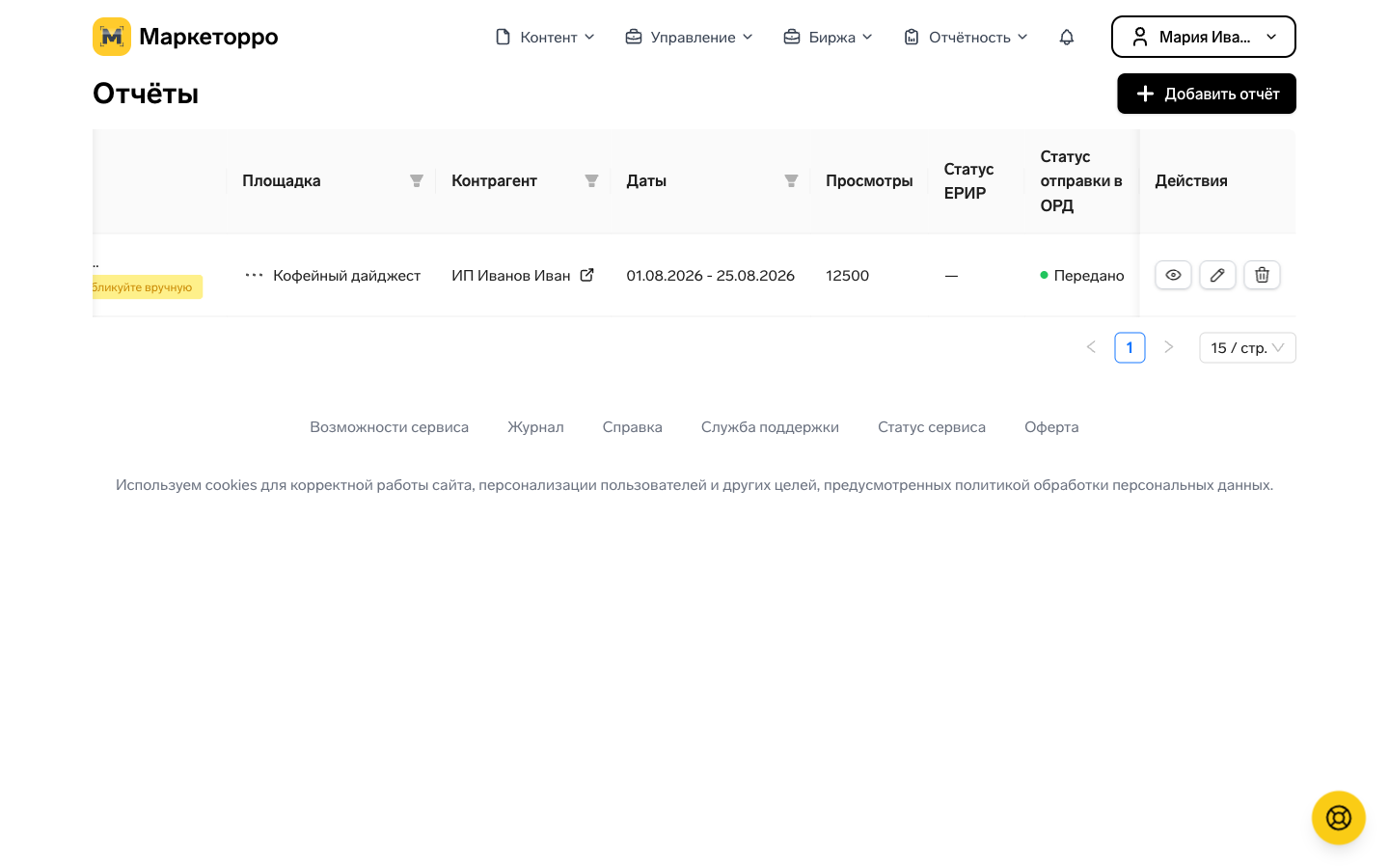Go to next page arrow
The width and height of the screenshot is (1389, 868).
click(1168, 347)
